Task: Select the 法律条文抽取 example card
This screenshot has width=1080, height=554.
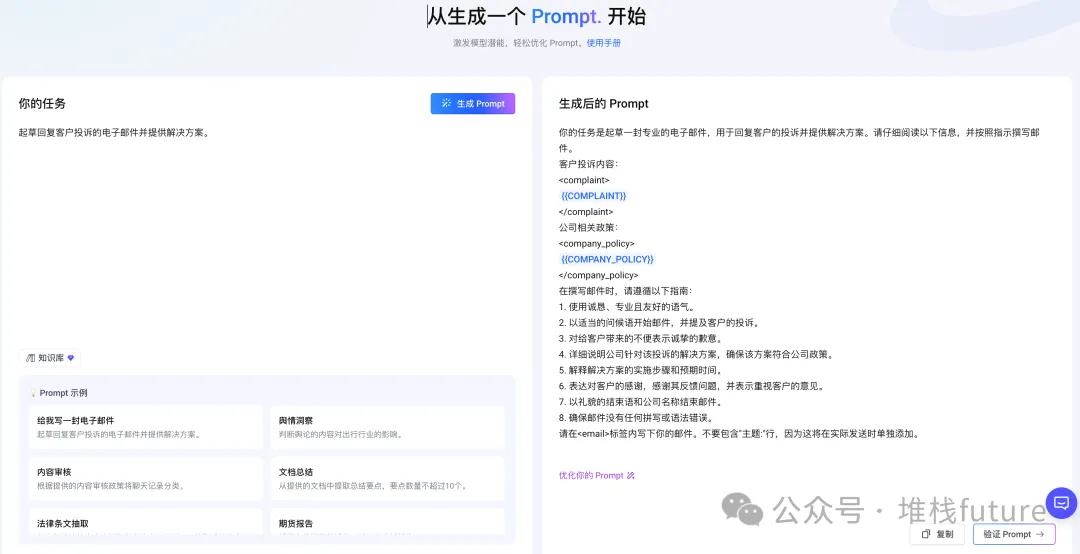Action: pyautogui.click(x=145, y=522)
